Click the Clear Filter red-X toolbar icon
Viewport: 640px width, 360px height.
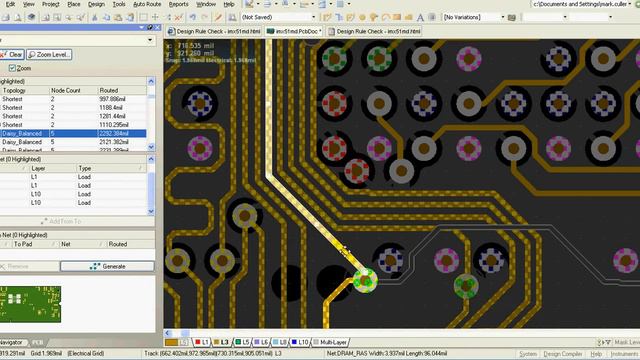click(178, 17)
